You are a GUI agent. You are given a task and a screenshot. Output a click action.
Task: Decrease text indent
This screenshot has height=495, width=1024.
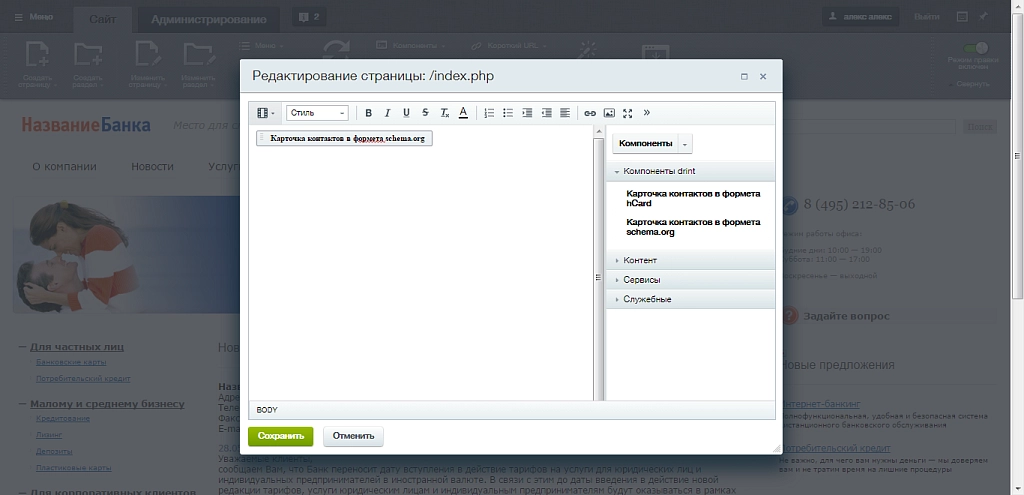[x=547, y=113]
